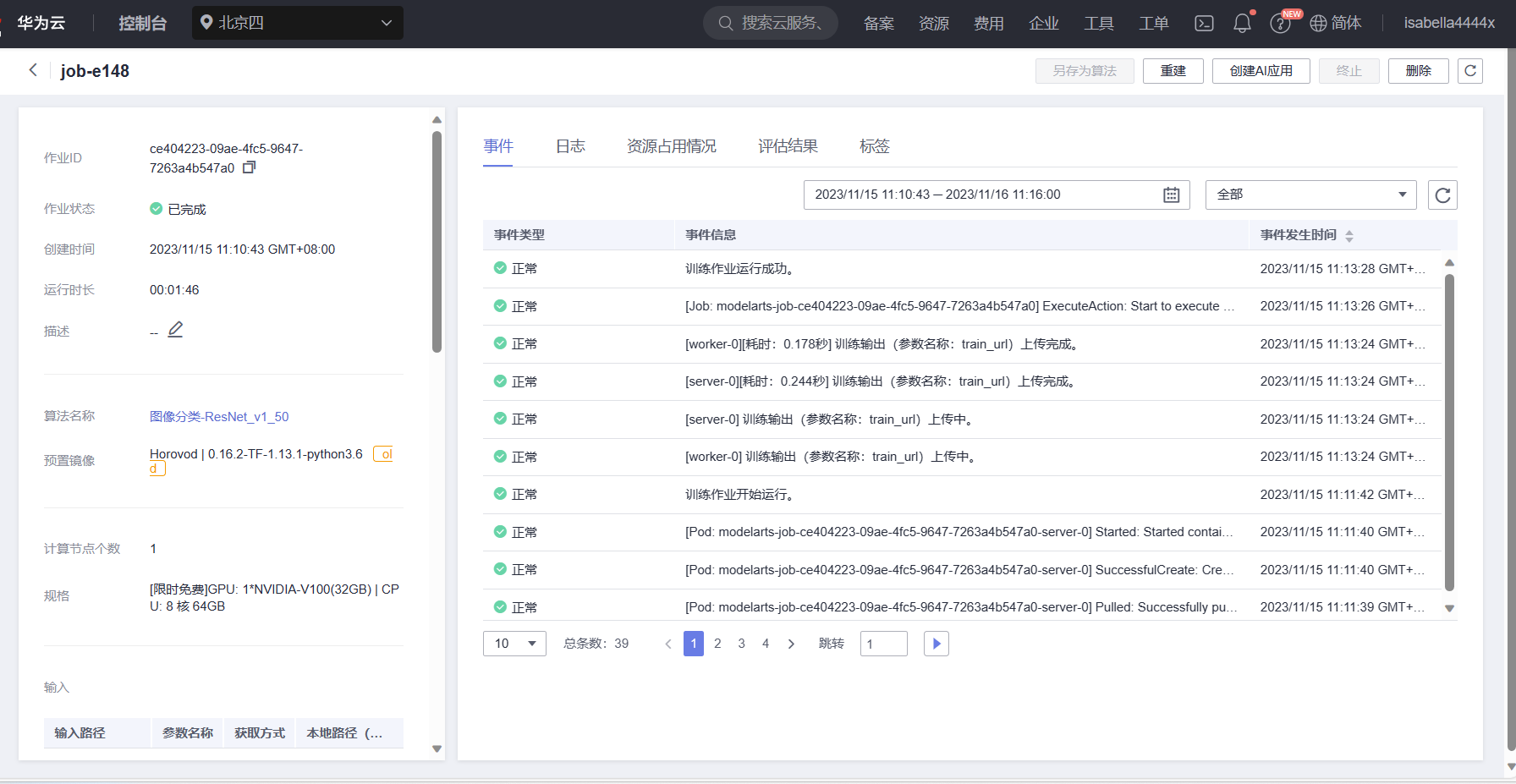Viewport: 1516px width, 784px height.
Task: Switch language via the globe icon
Action: click(1318, 24)
